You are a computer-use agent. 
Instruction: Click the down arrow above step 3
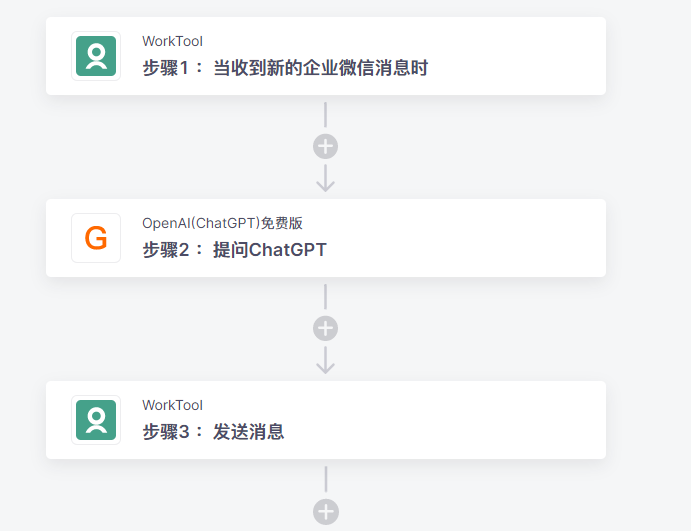[326, 360]
